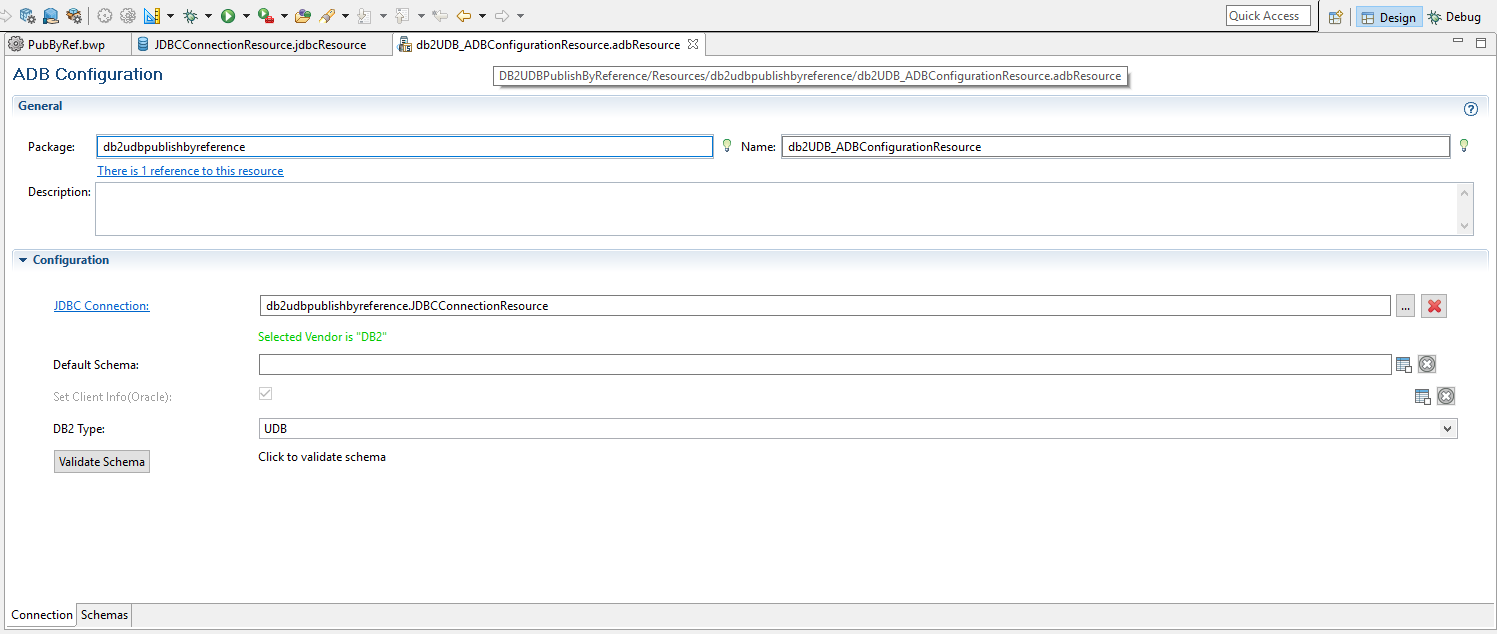The image size is (1497, 634).
Task: Click table picker icon on Set Client Info row
Action: (1423, 397)
